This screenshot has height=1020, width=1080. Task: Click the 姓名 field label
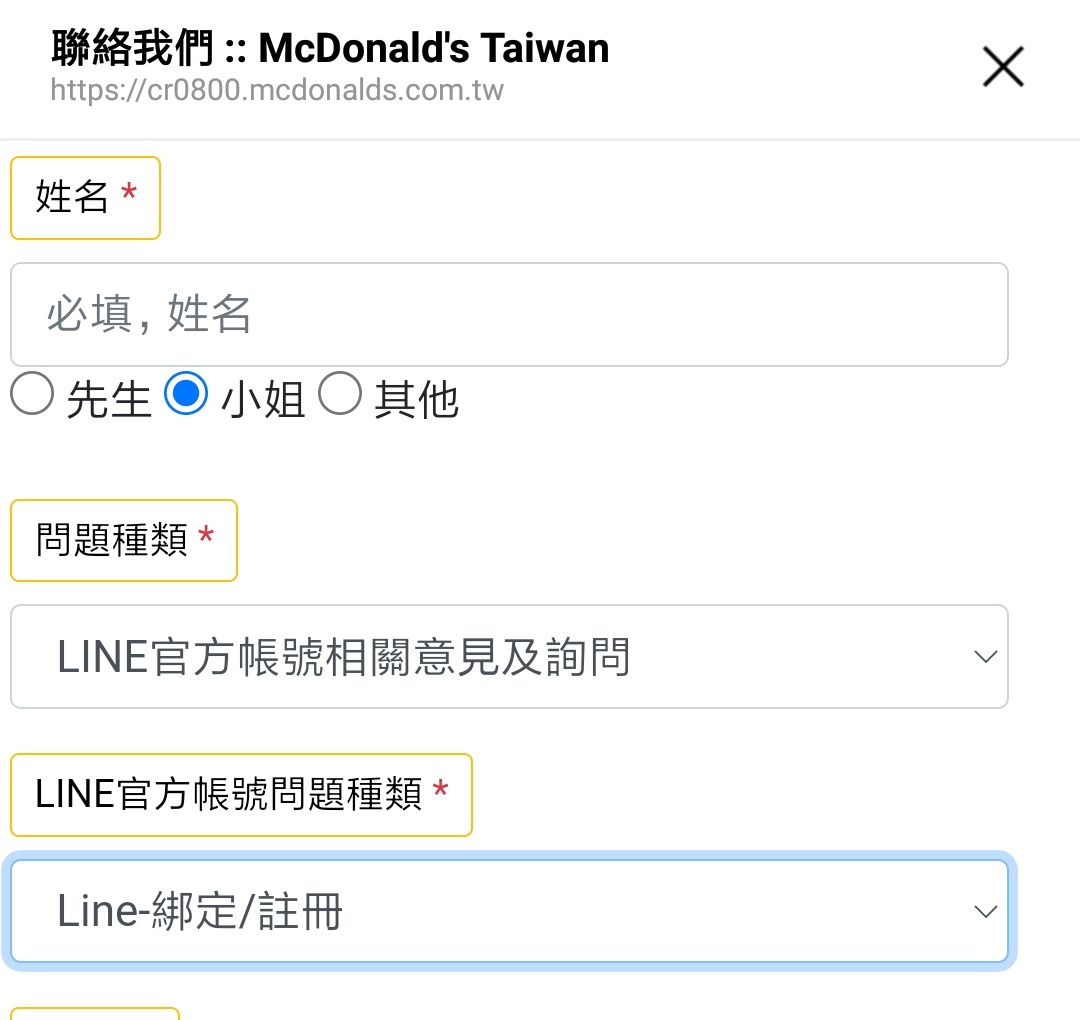pos(72,197)
